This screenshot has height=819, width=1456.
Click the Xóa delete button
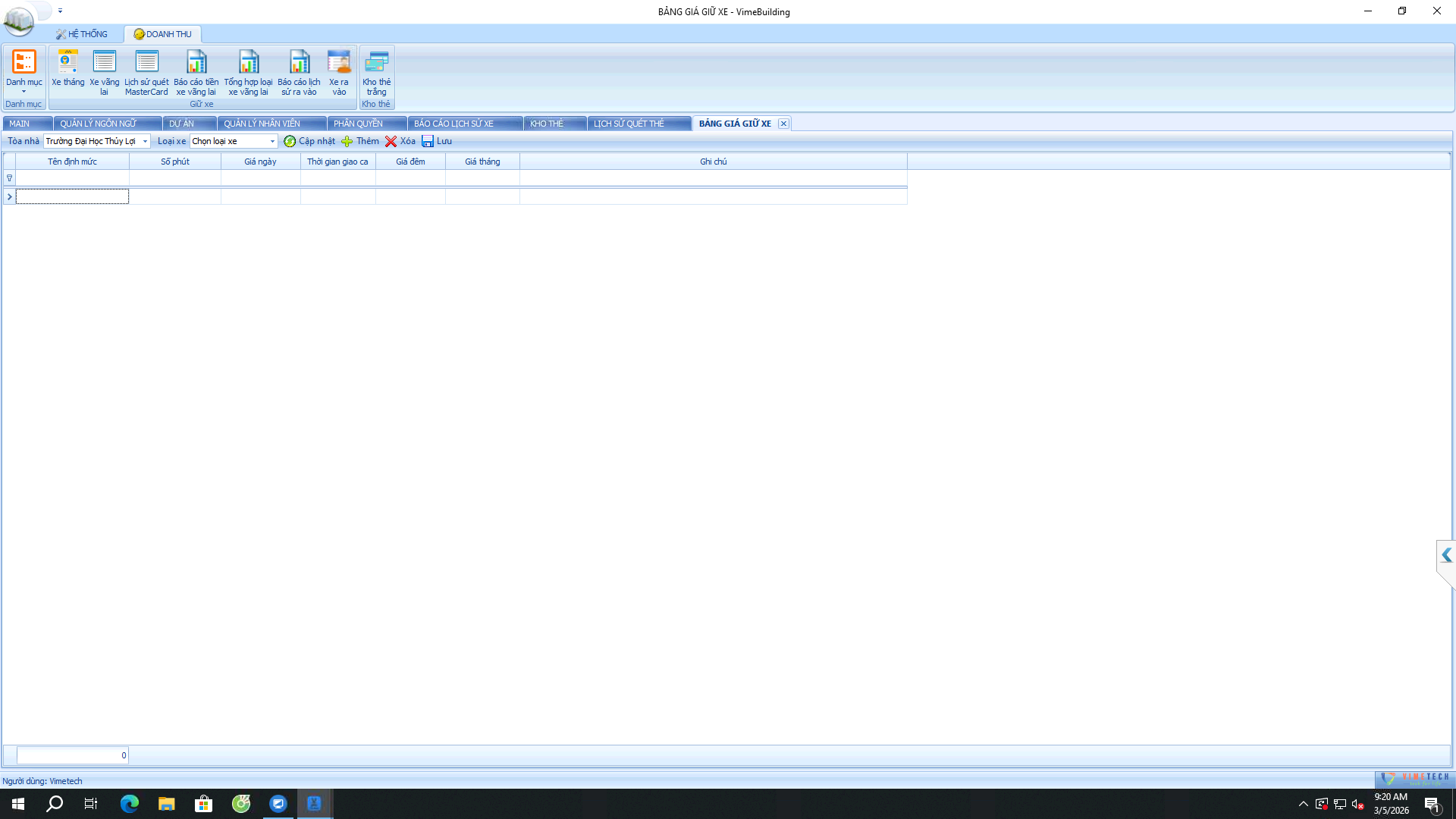[400, 141]
